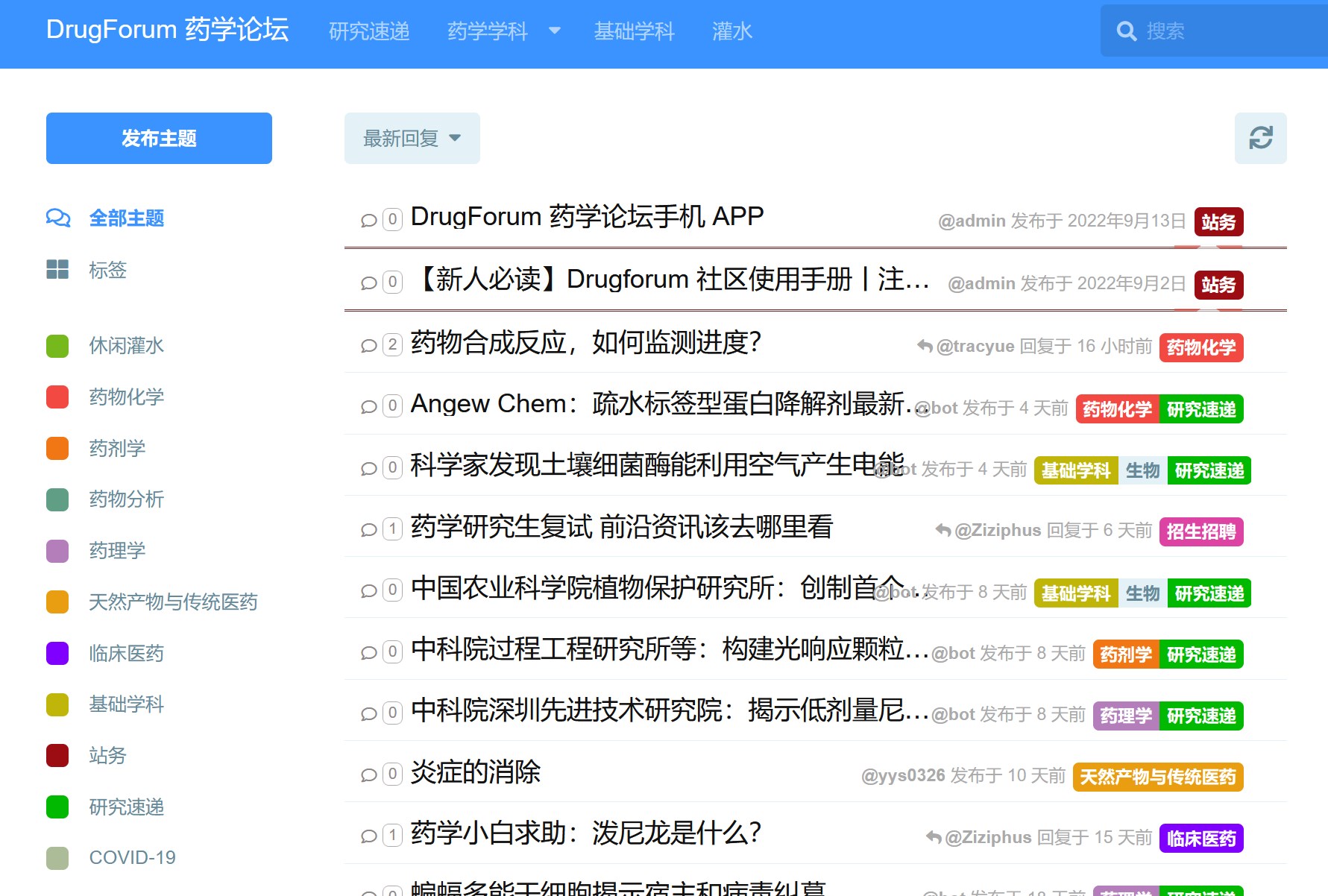This screenshot has height=896, width=1328.
Task: Click reply bubble icon for 中科院深圳先进技术研究院 thread
Action: pos(368,713)
